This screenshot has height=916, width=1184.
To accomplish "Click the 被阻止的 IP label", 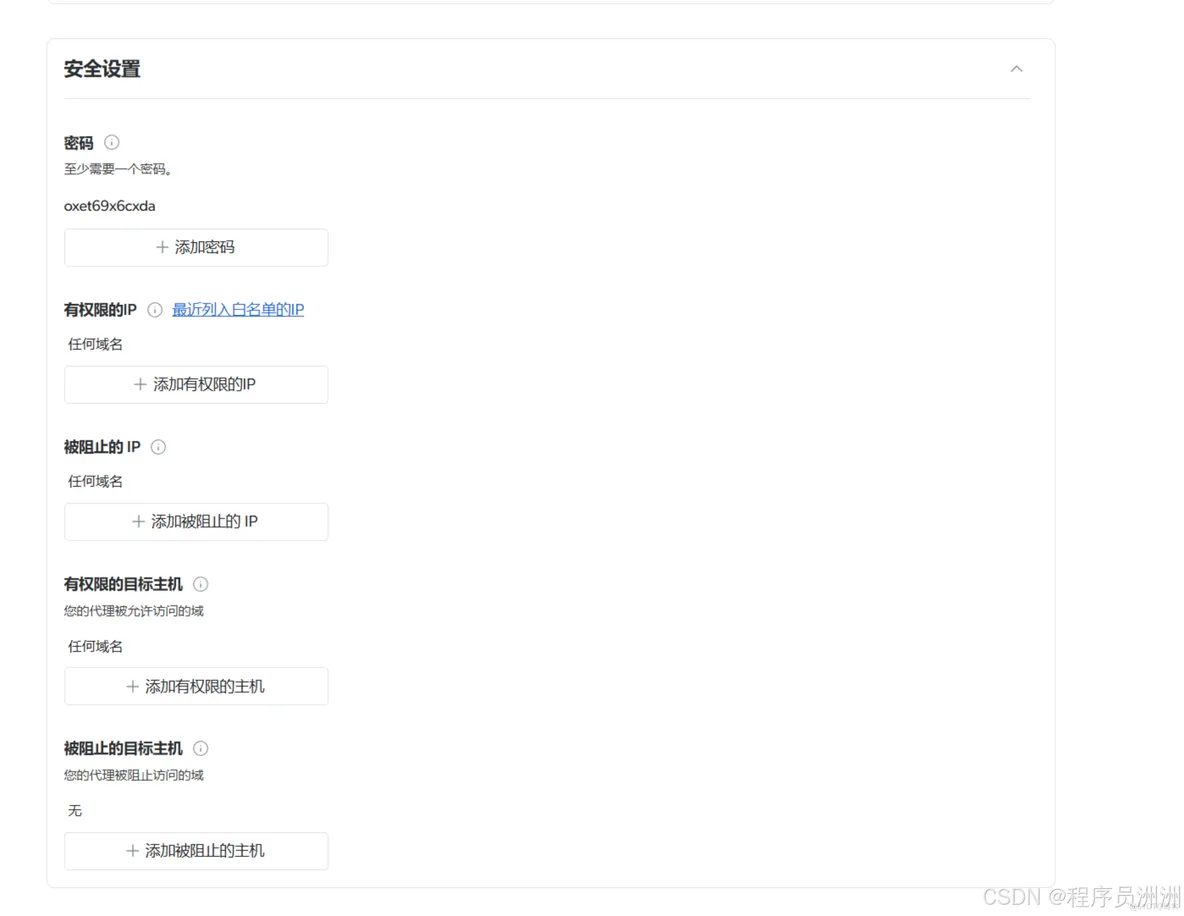I will tap(102, 447).
